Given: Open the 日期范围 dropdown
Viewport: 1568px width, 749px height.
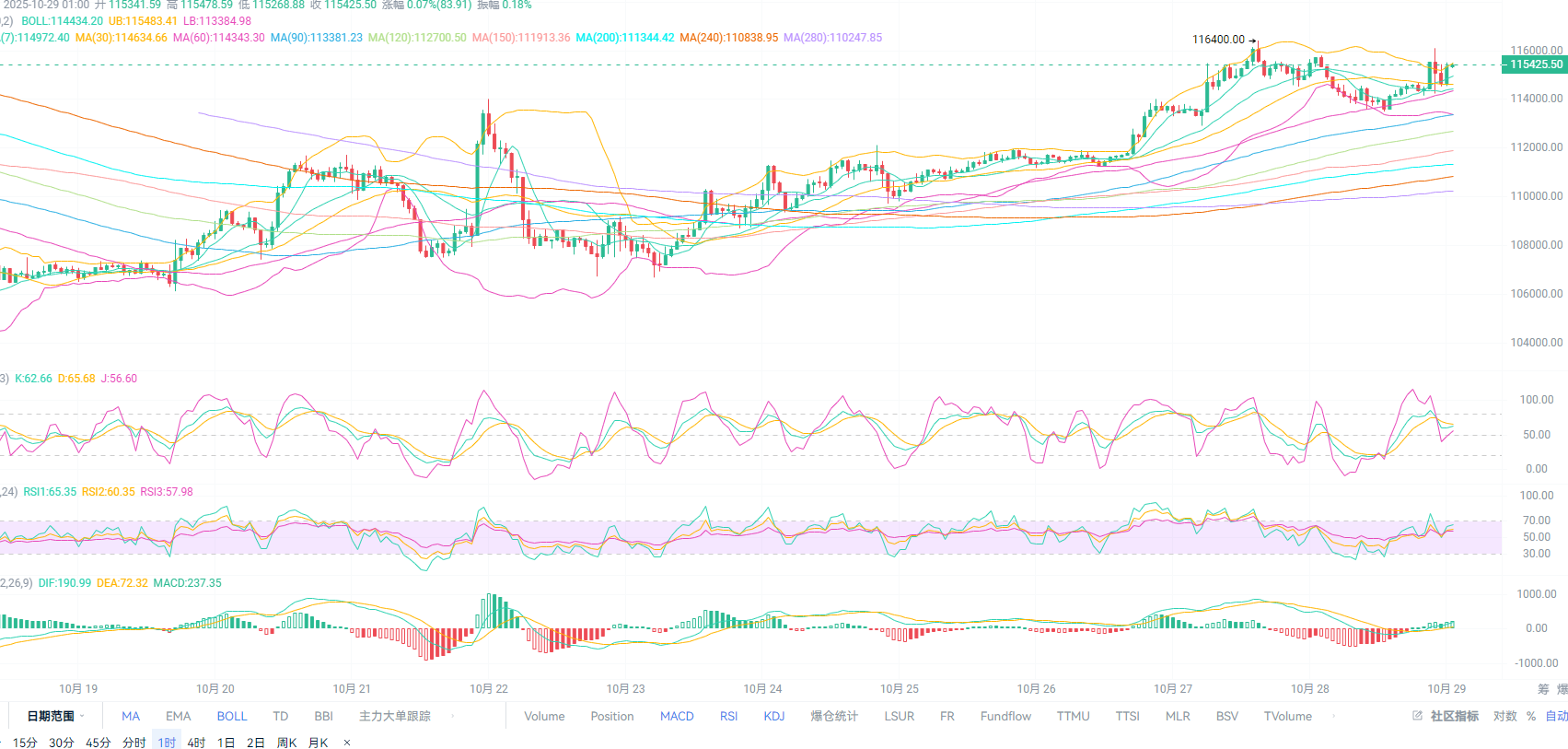Looking at the screenshot, I should tap(54, 716).
